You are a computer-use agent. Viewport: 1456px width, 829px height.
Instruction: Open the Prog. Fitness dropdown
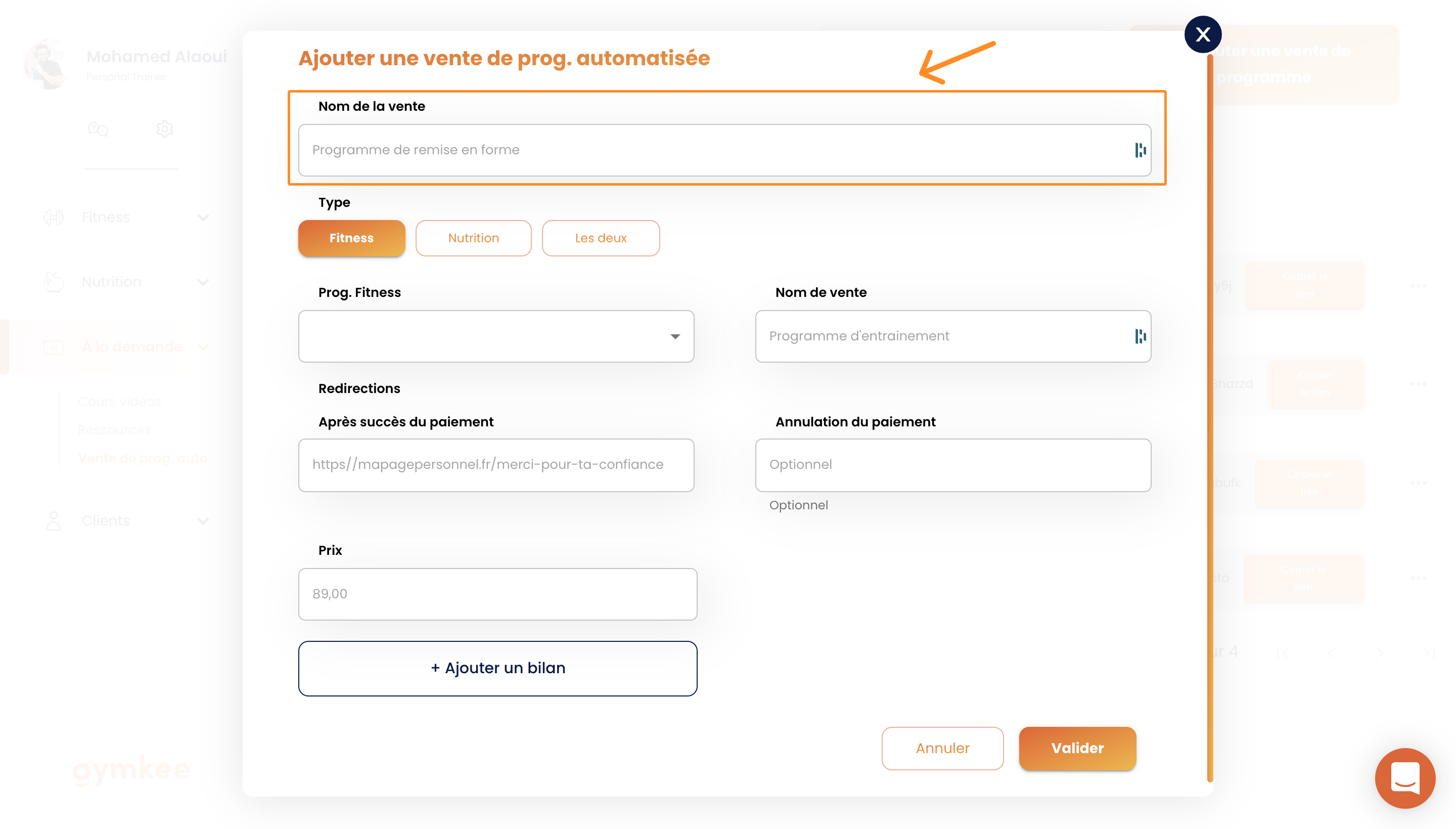click(496, 336)
